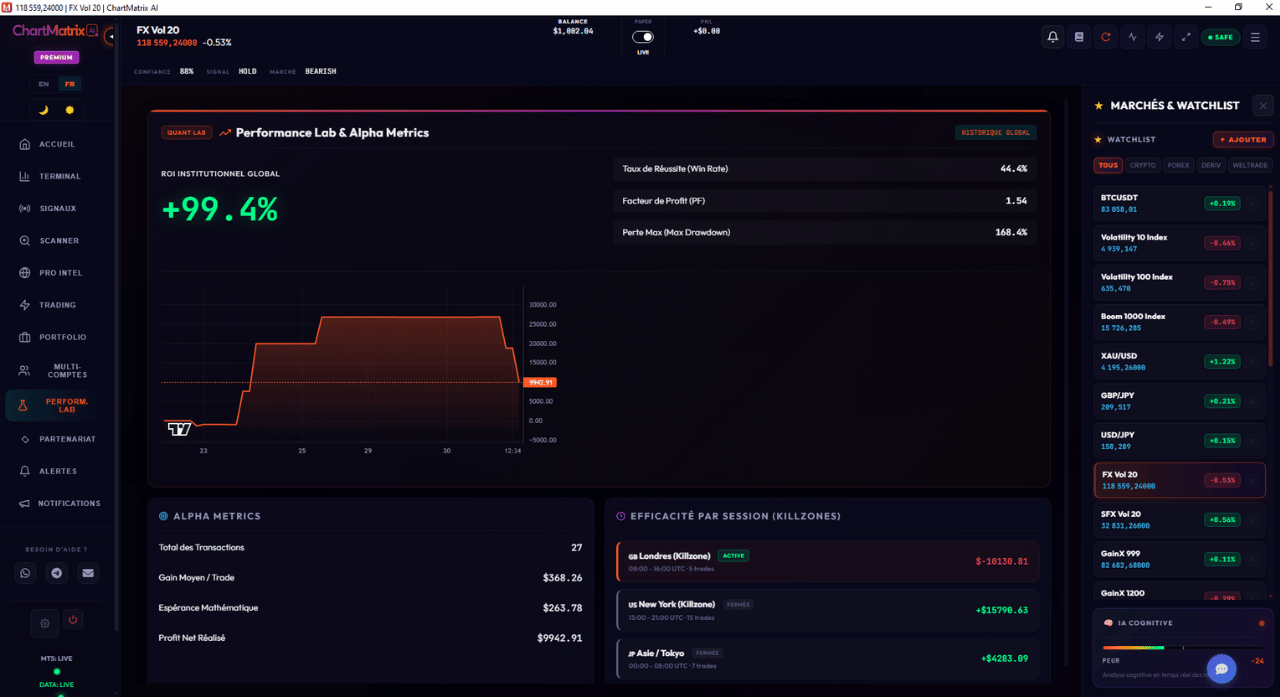Contact support via the WhatsApp icon
Image resolution: width=1280 pixels, height=700 pixels.
coord(26,573)
